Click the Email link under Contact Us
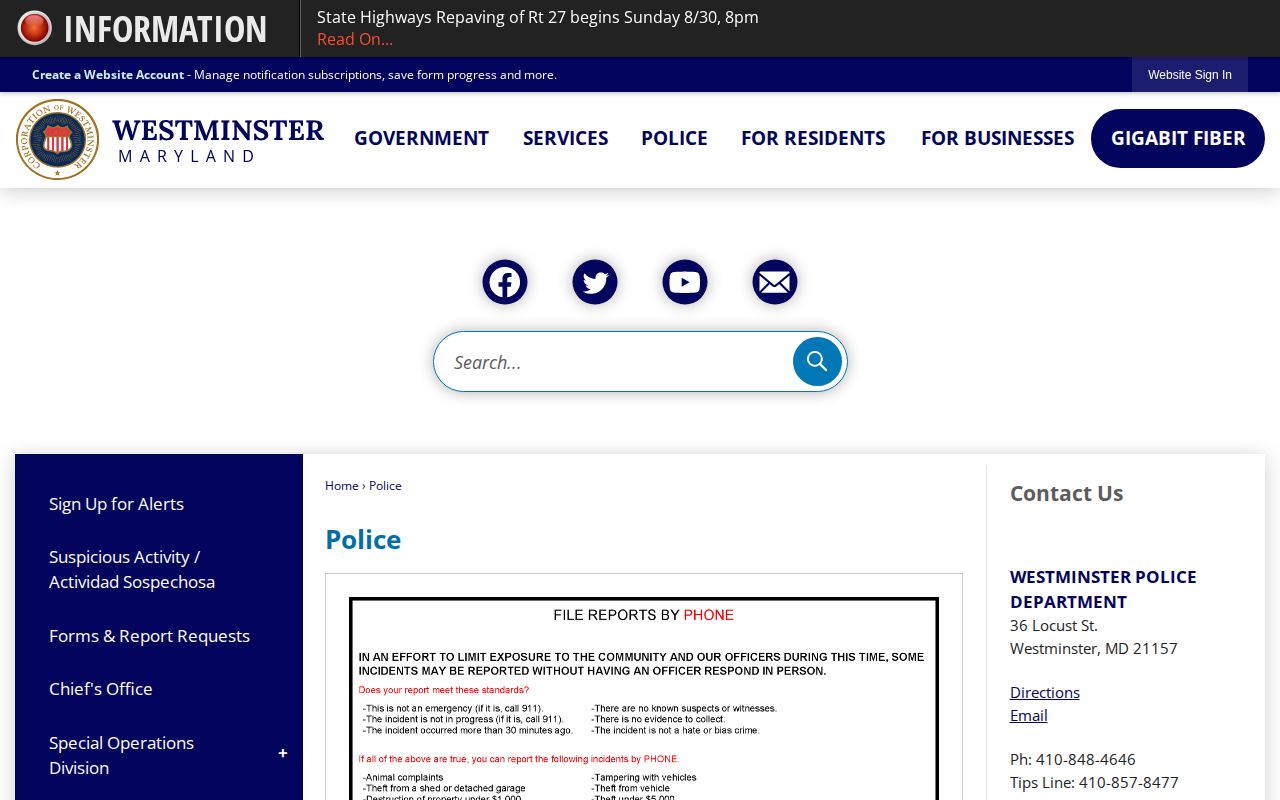 [1029, 715]
